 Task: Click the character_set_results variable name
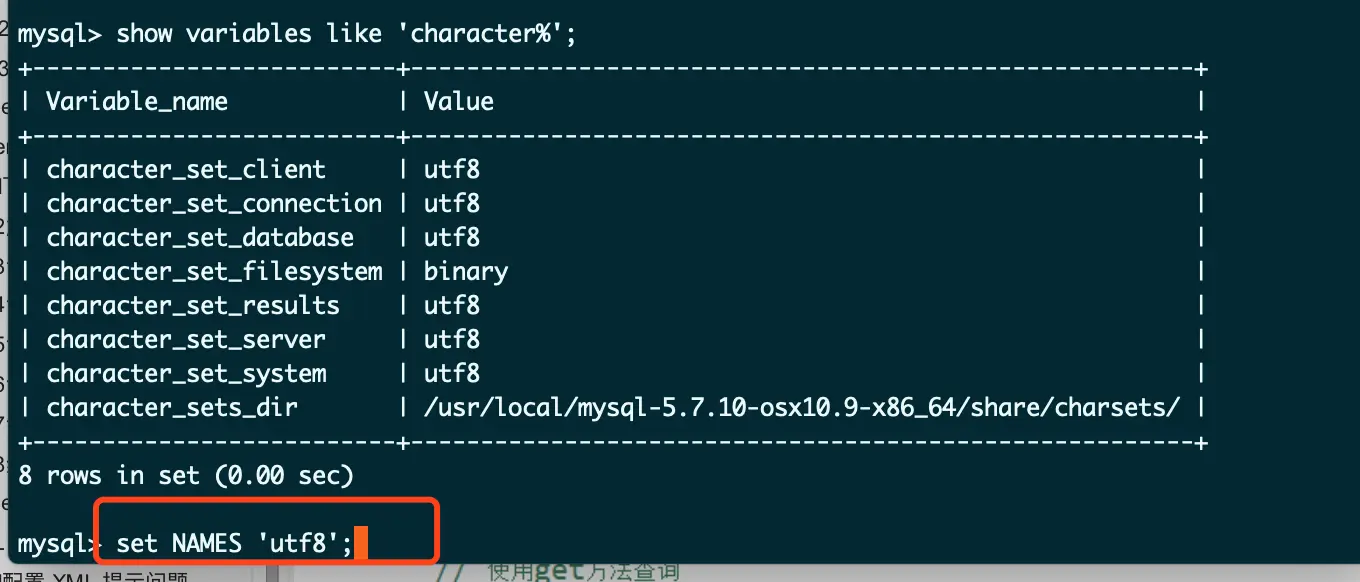(x=193, y=305)
